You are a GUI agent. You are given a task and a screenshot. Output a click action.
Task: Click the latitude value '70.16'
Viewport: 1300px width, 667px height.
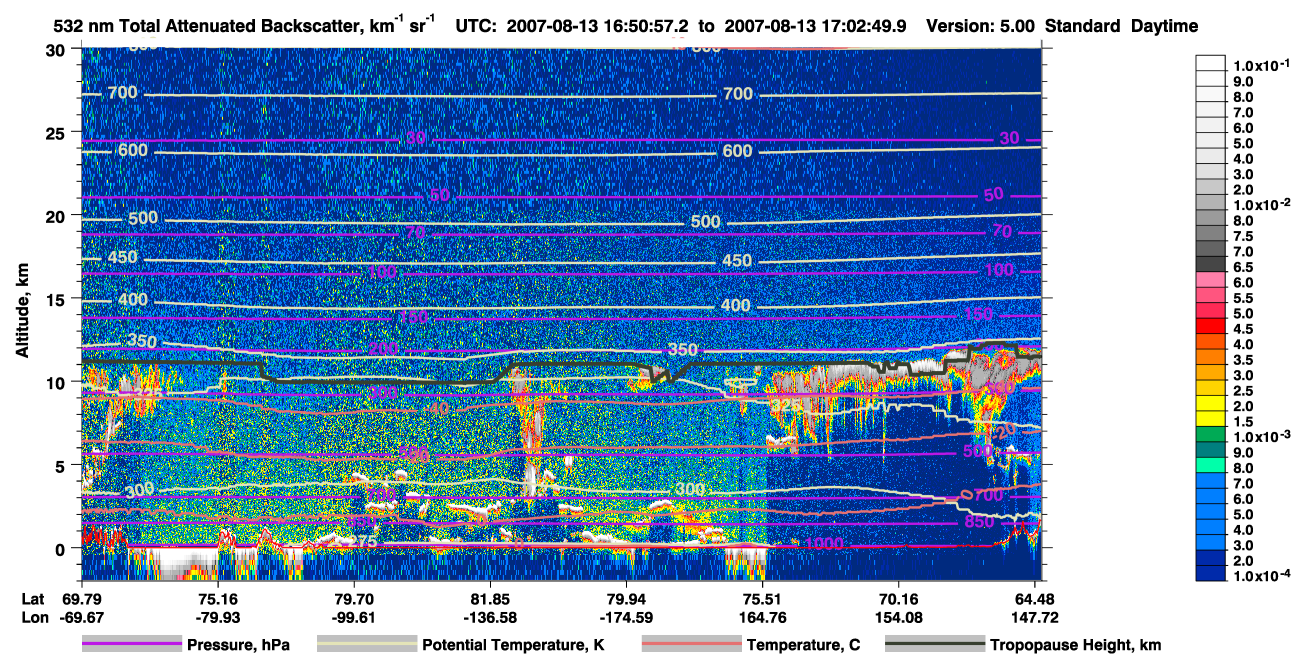pyautogui.click(x=898, y=598)
